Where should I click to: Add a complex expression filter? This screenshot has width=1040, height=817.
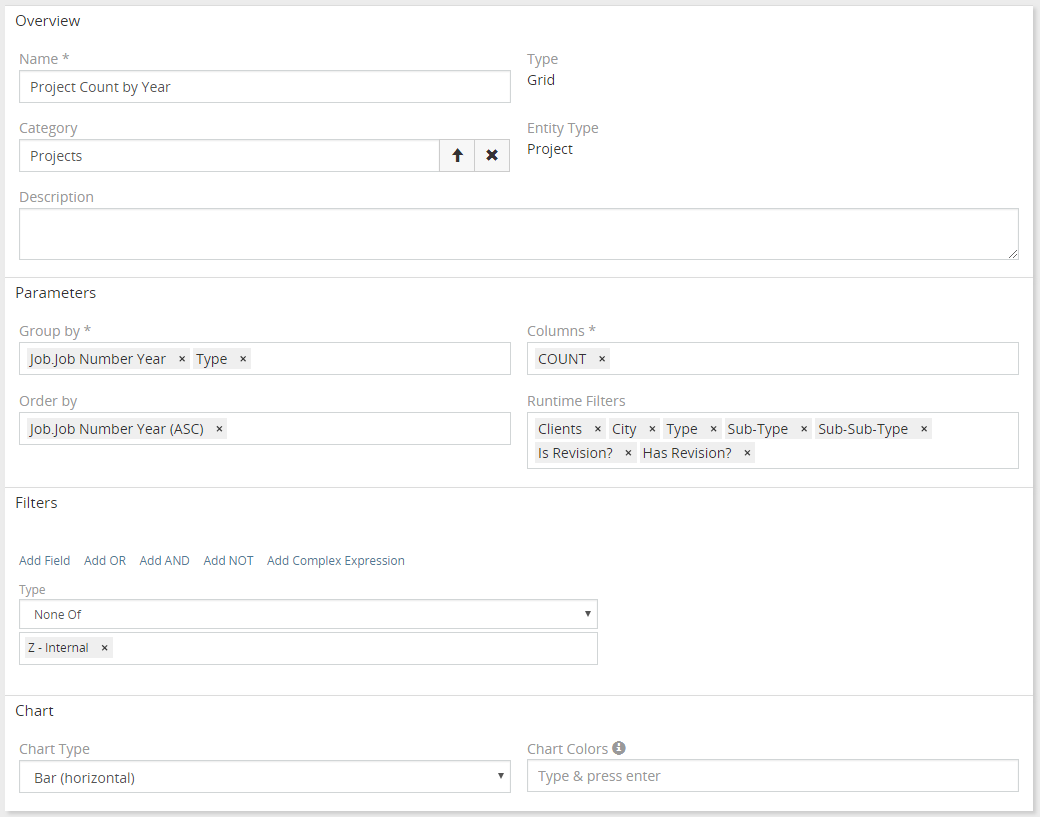335,560
